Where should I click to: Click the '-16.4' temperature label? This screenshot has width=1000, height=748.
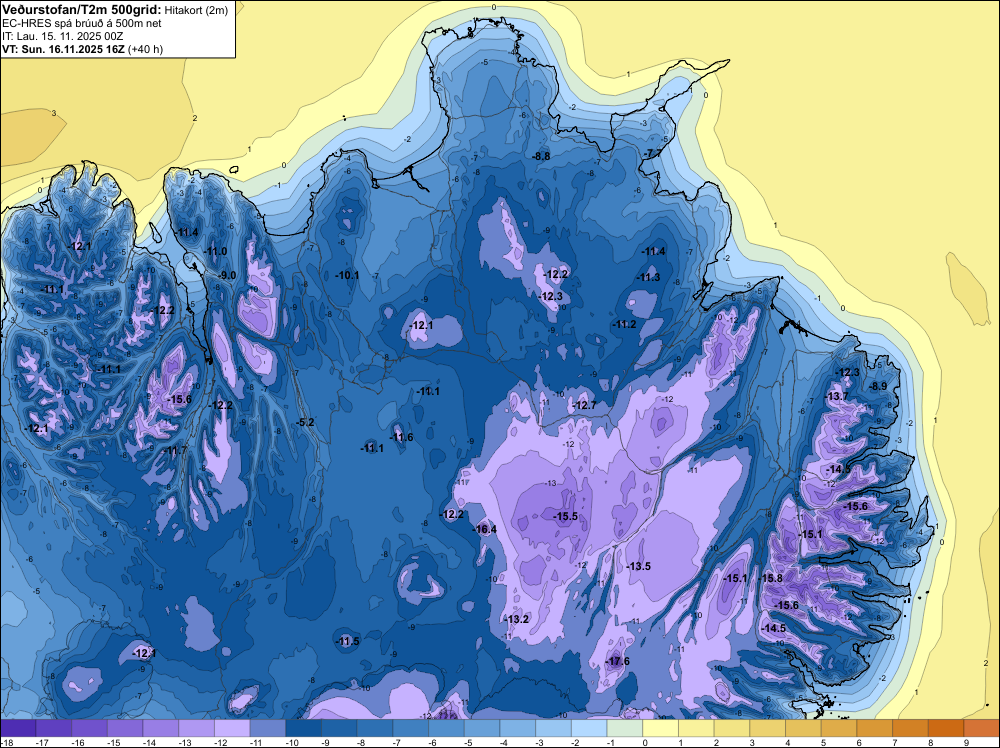click(x=485, y=529)
